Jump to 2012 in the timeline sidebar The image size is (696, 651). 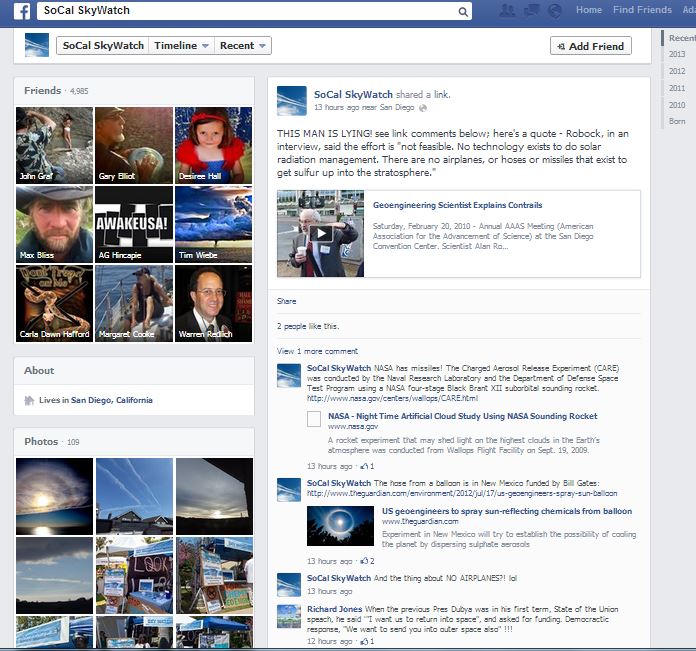677,71
